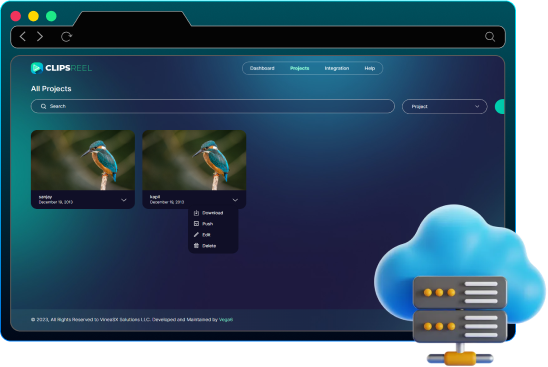Viewport: 548px width, 367px height.
Task: Reload the page with refresh icon
Action: click(66, 36)
